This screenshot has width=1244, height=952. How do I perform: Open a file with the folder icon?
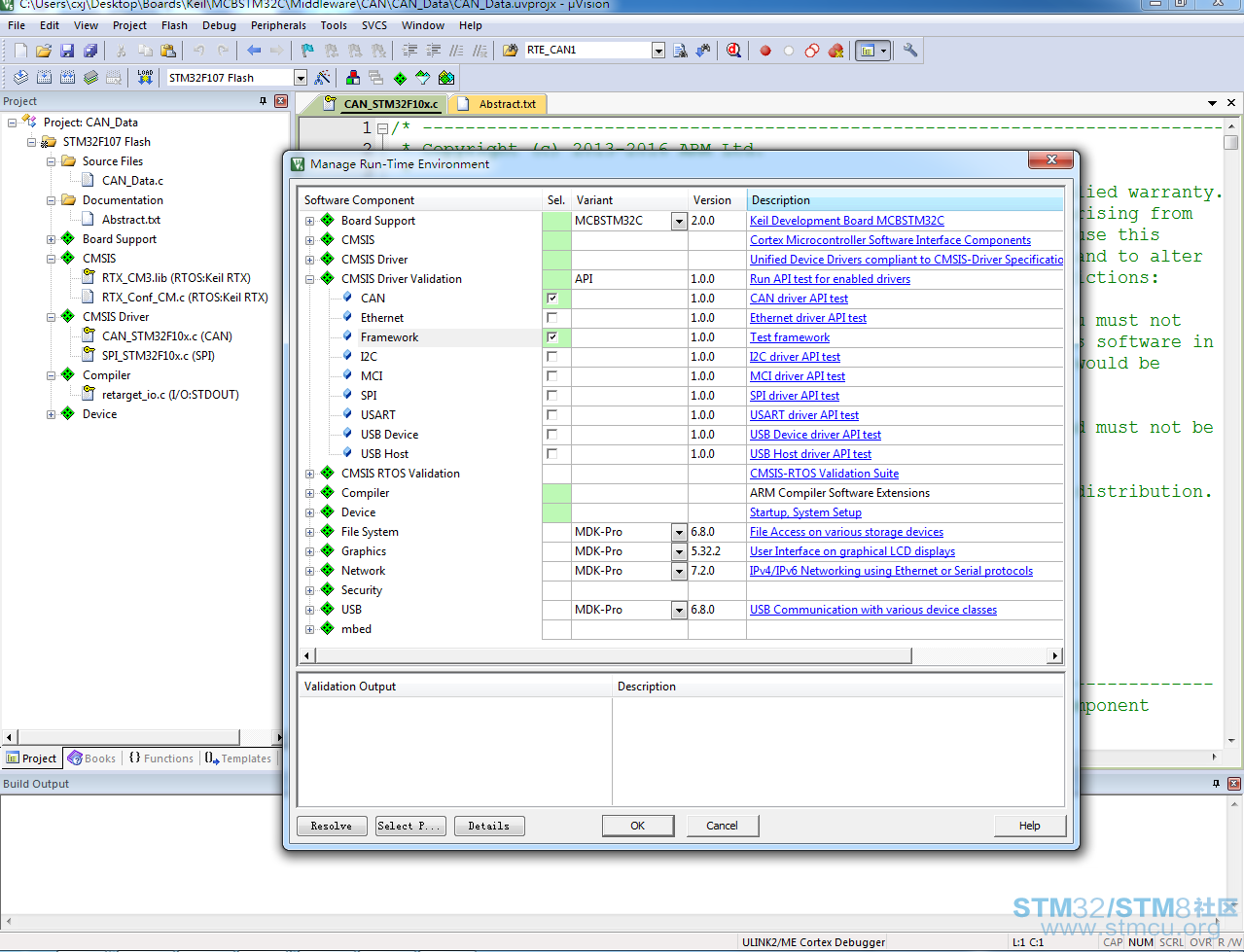click(44, 51)
